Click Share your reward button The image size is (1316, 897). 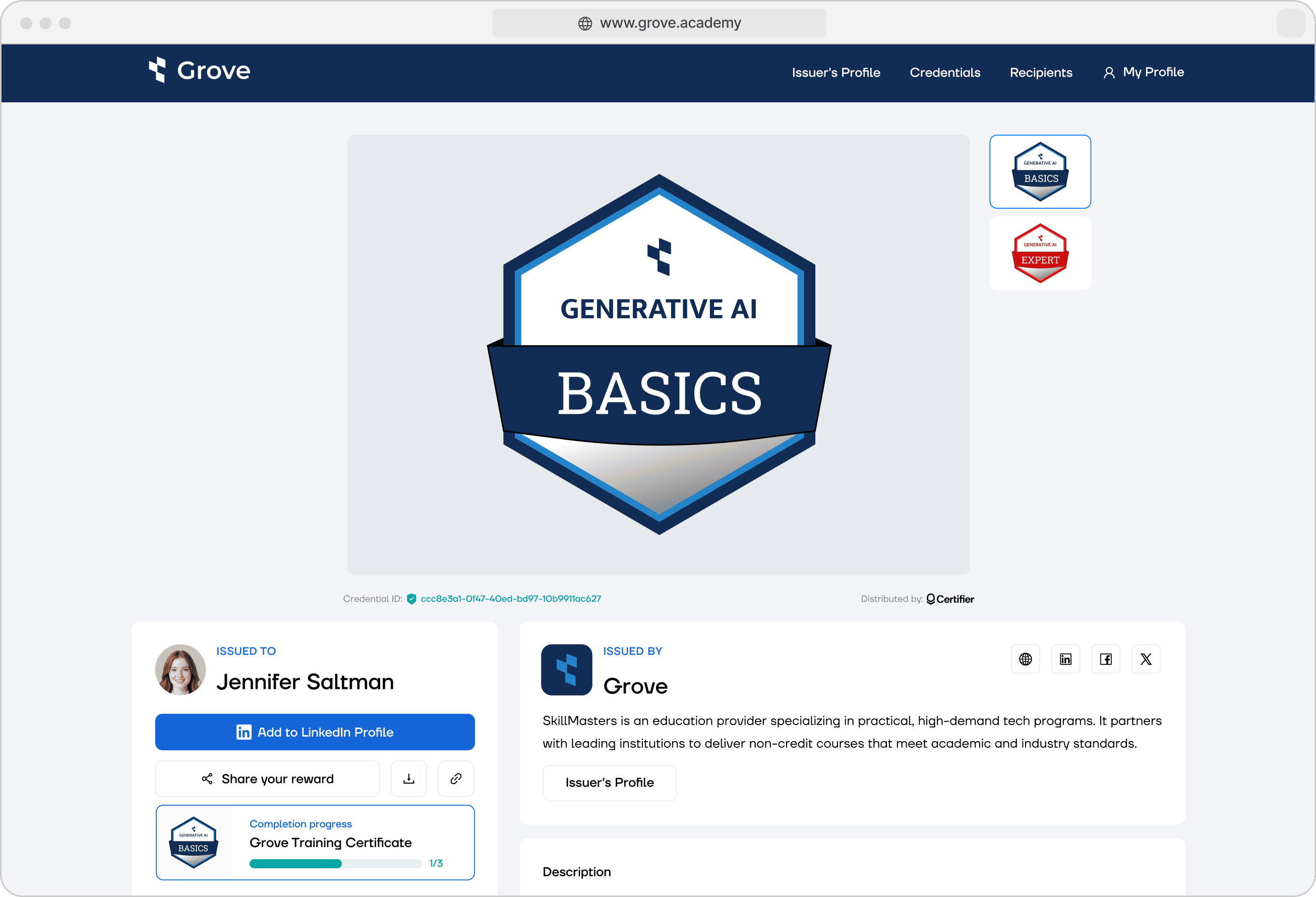coord(267,779)
